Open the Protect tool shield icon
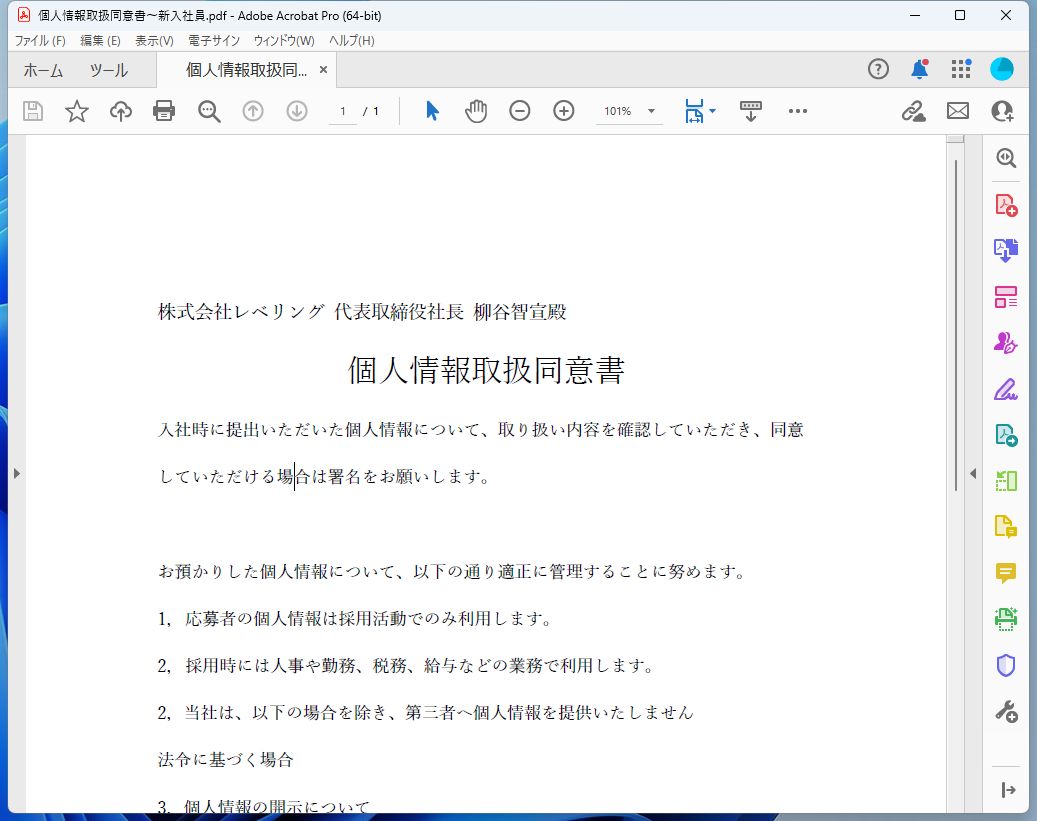This screenshot has height=821, width=1037. click(x=1006, y=665)
